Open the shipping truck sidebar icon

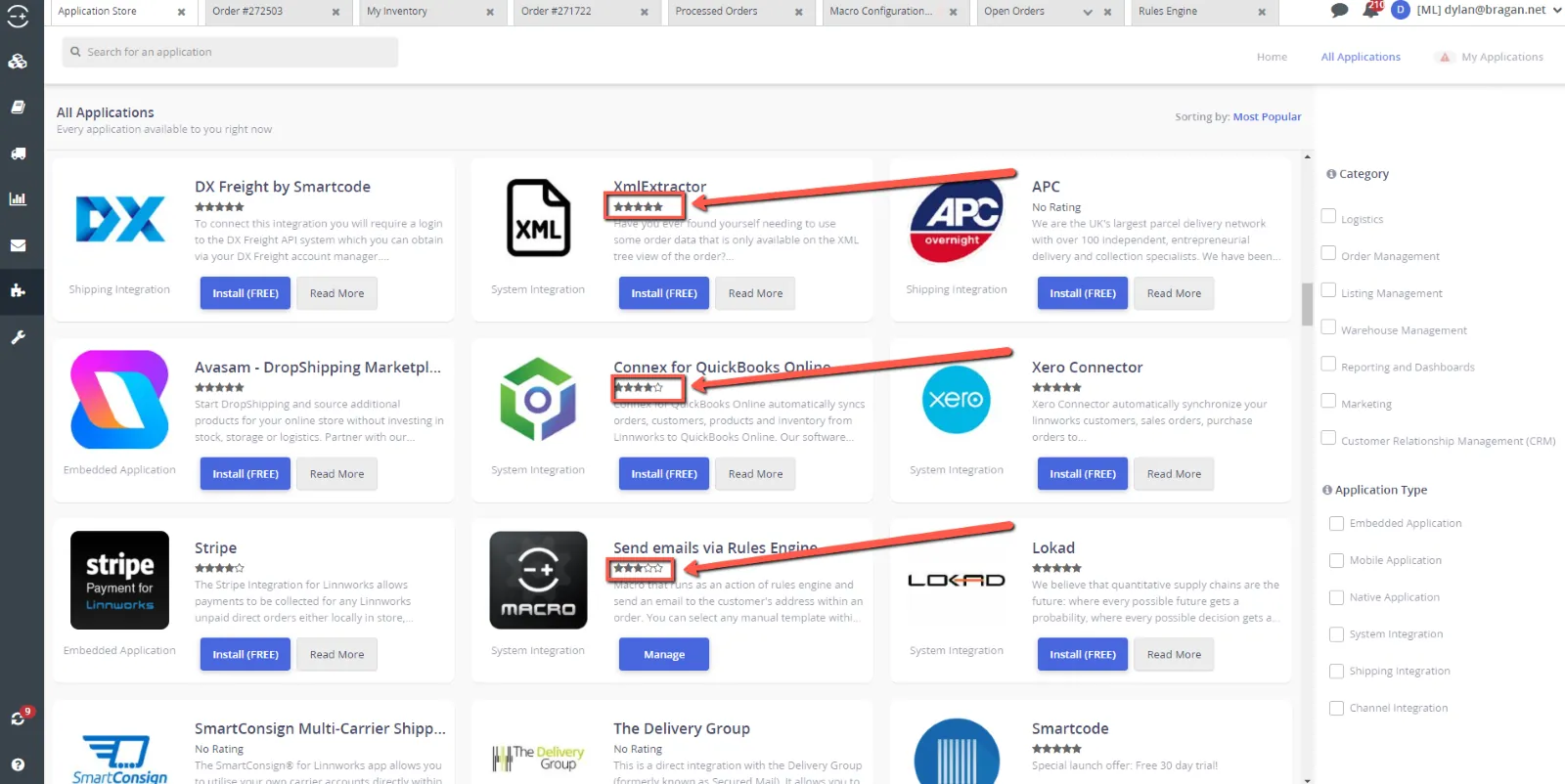point(18,153)
